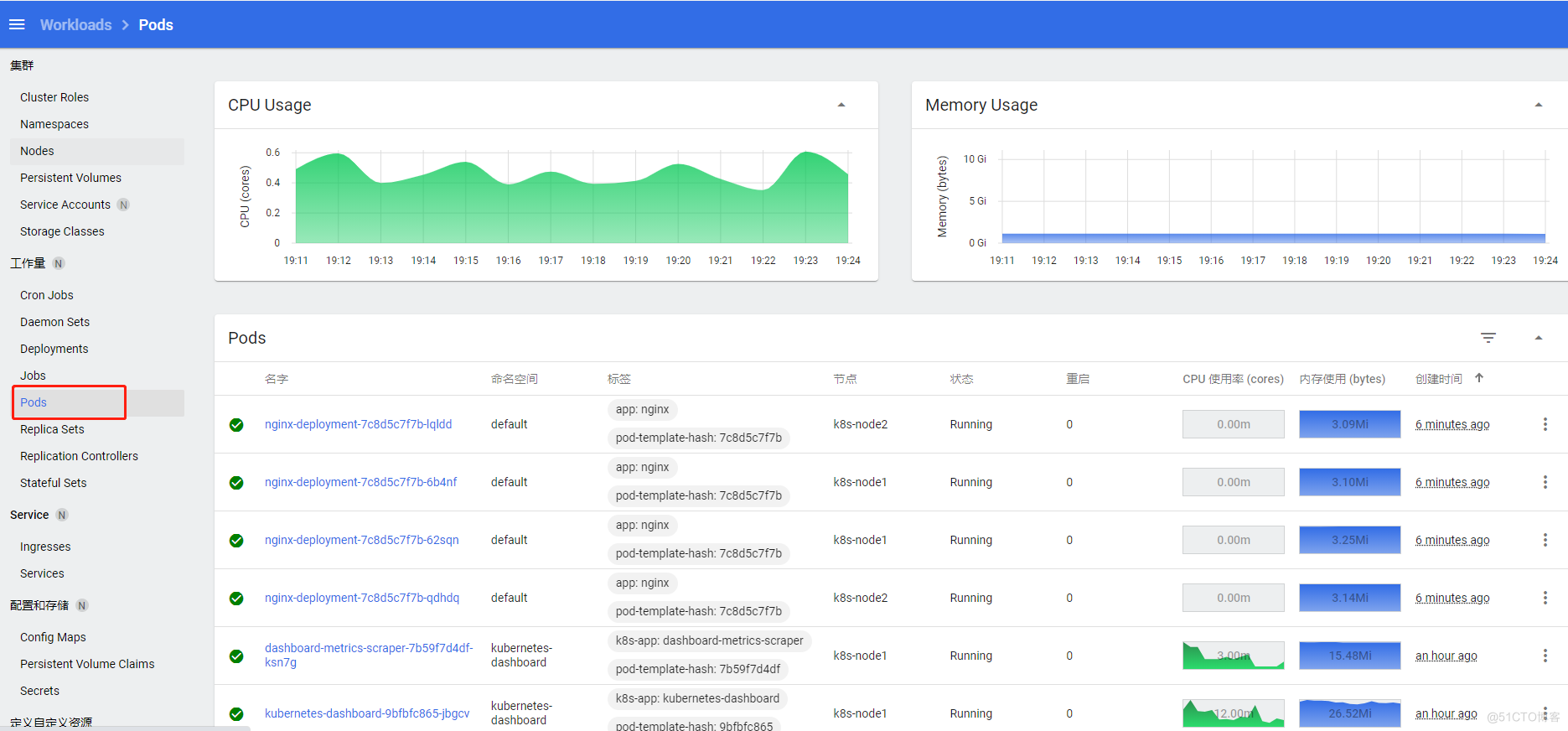Sort by creation time arrow icon
The image size is (1568, 731).
(x=1479, y=378)
